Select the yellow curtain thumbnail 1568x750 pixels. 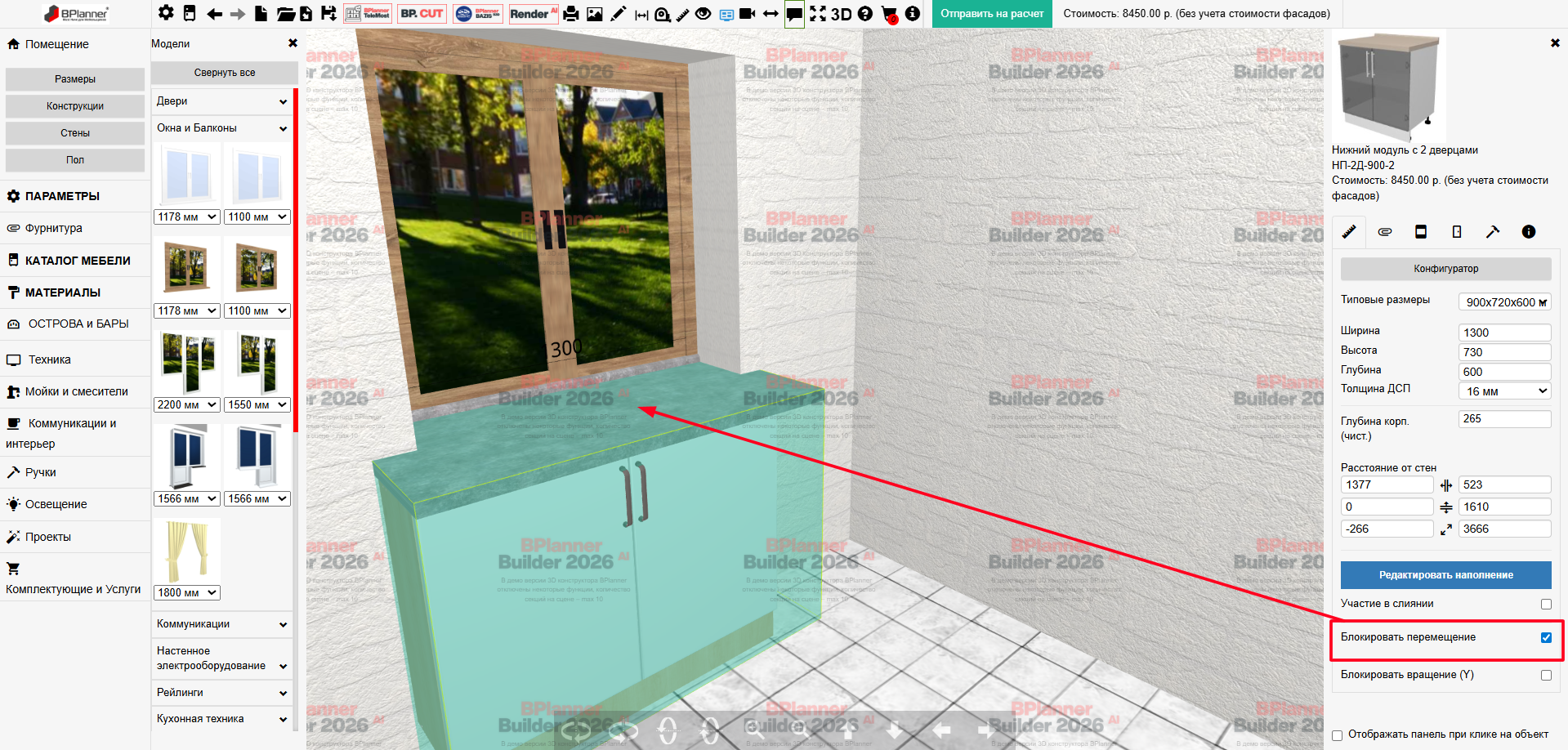[x=187, y=551]
